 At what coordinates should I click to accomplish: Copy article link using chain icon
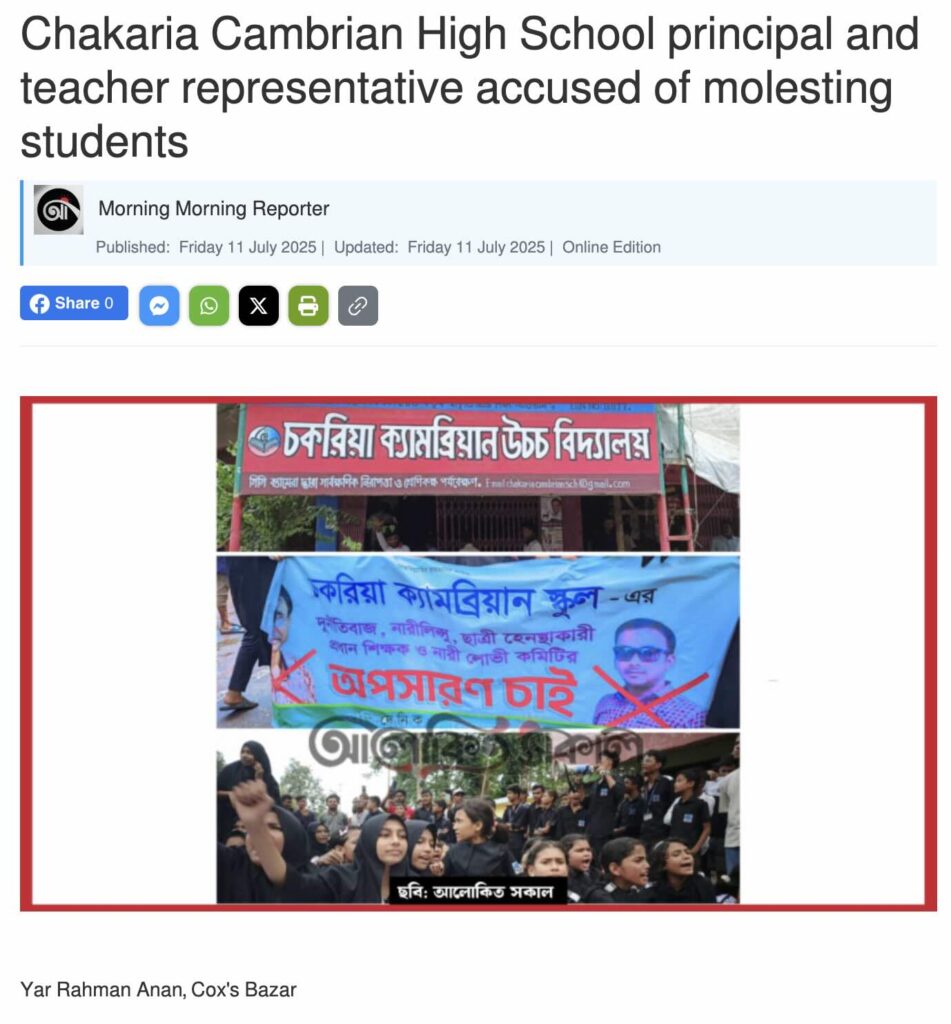358,306
